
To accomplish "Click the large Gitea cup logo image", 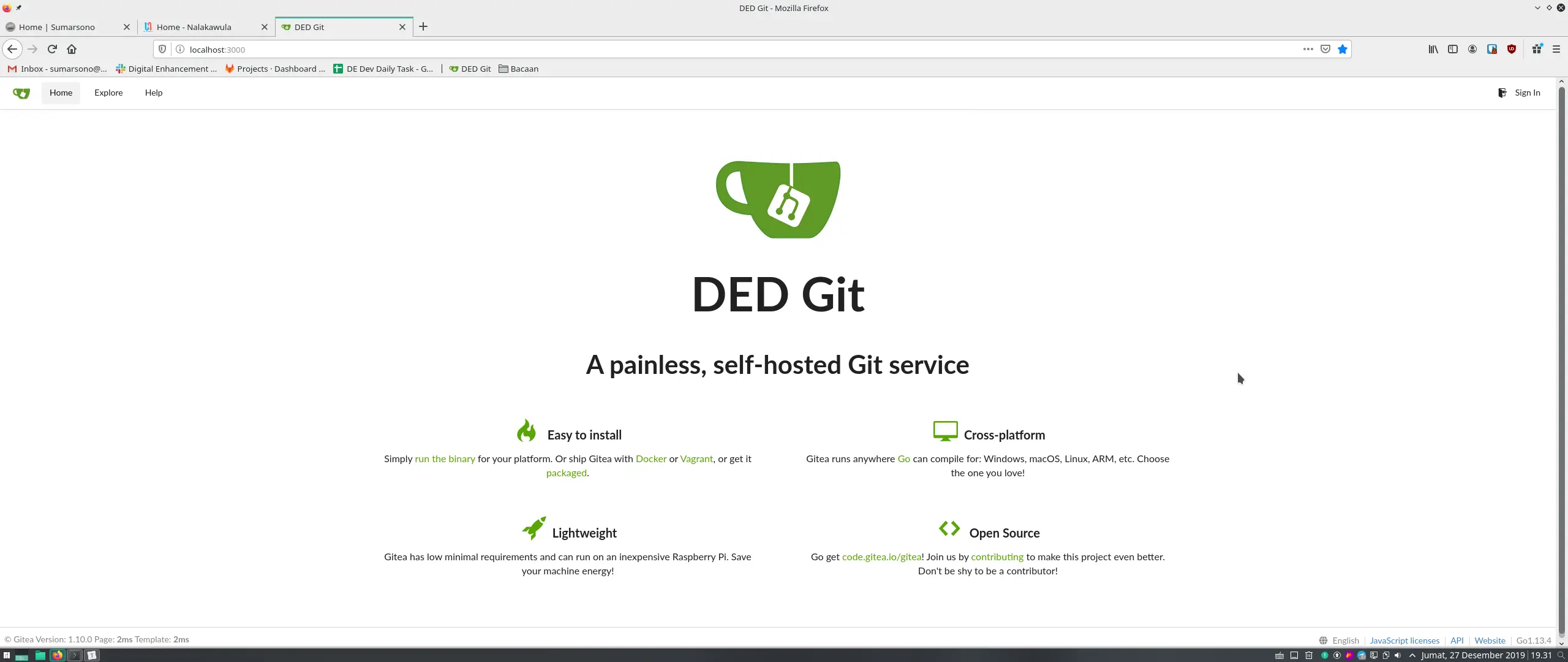I will coord(778,200).
